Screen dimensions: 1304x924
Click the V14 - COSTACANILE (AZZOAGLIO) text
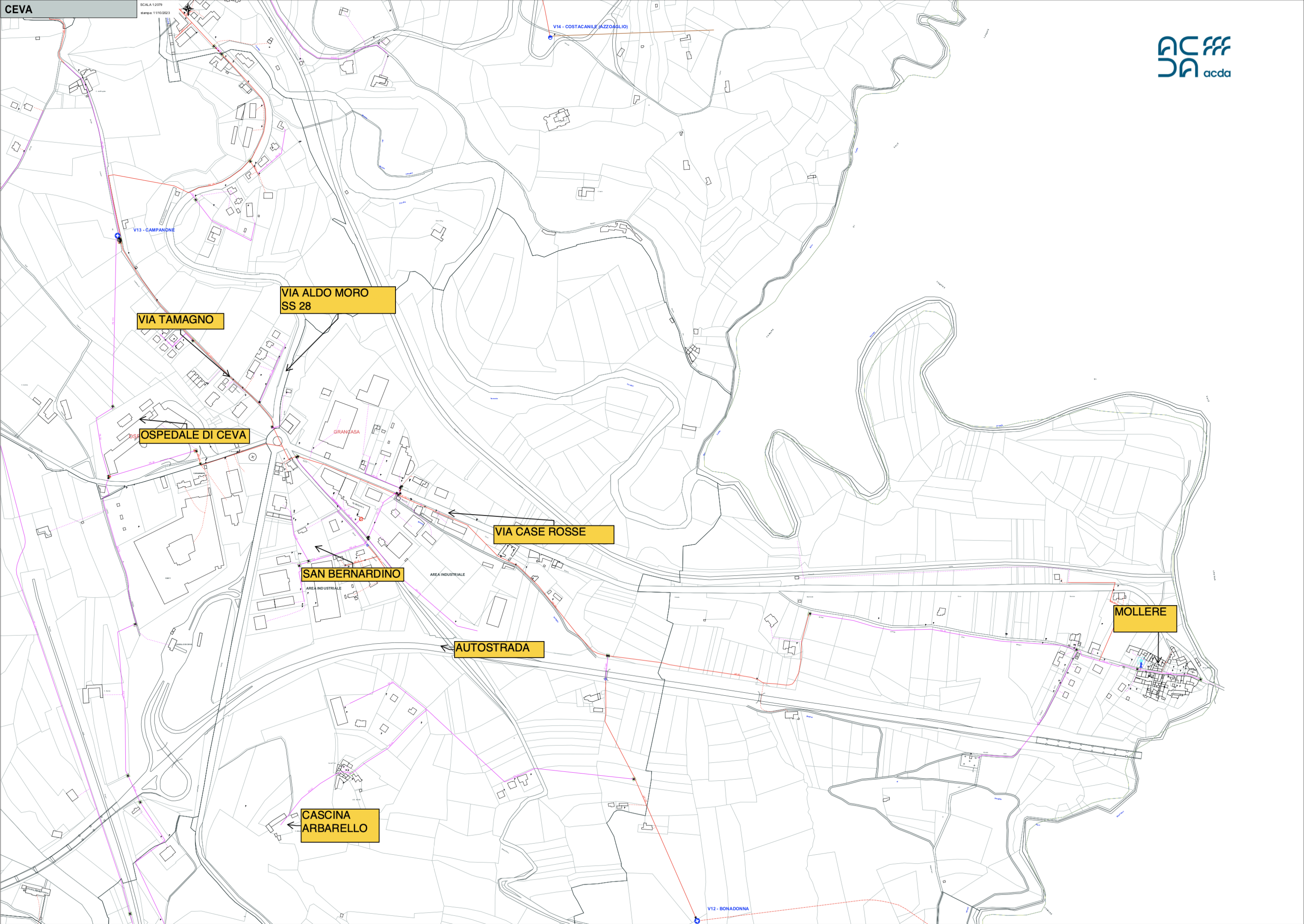tap(590, 27)
